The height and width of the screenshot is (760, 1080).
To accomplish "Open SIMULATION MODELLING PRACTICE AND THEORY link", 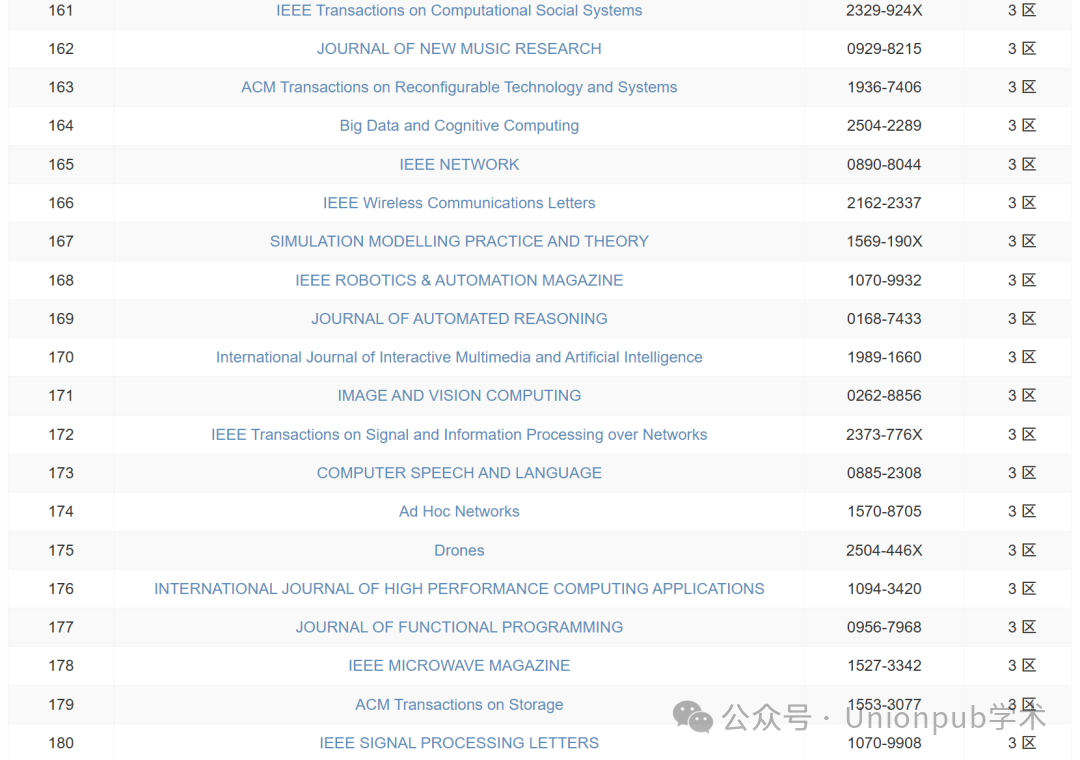I will (x=459, y=242).
